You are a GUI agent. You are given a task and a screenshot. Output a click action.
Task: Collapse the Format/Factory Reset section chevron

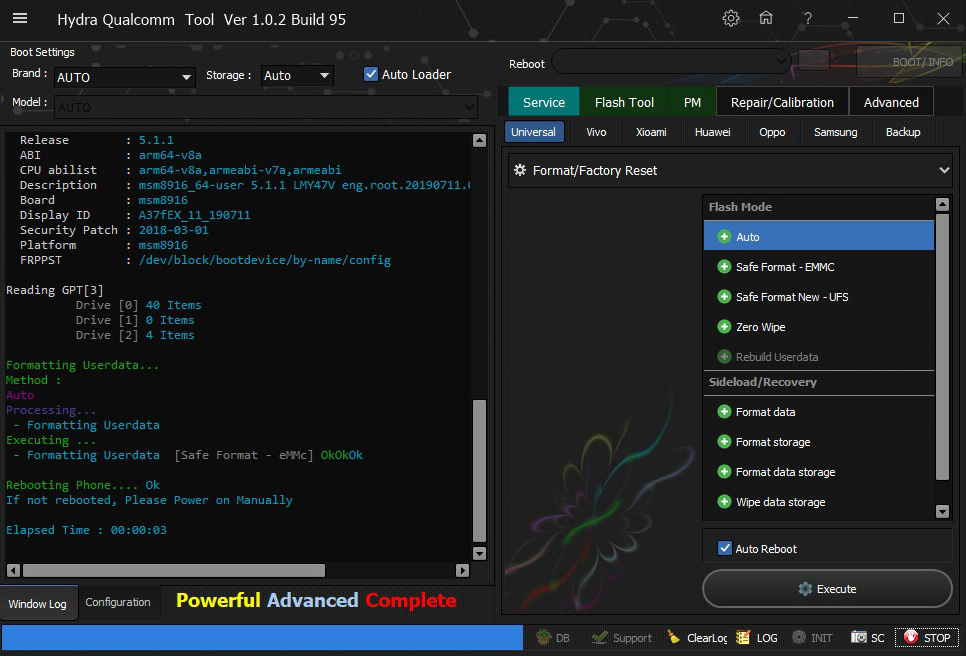(x=944, y=170)
